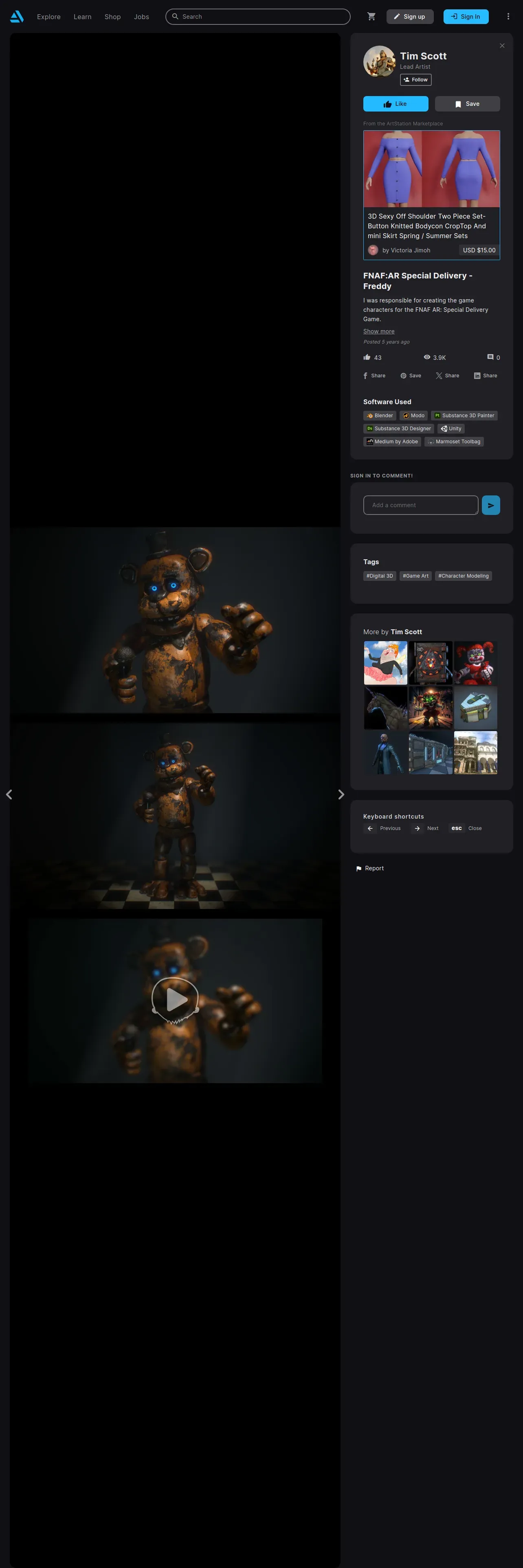Go to the next artwork arrow

click(x=341, y=794)
